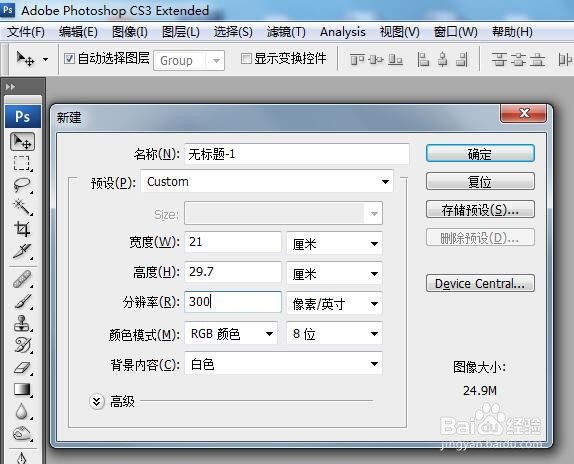574x464 pixels.
Task: Click the 存储预设(S)... button
Action: pos(480,210)
